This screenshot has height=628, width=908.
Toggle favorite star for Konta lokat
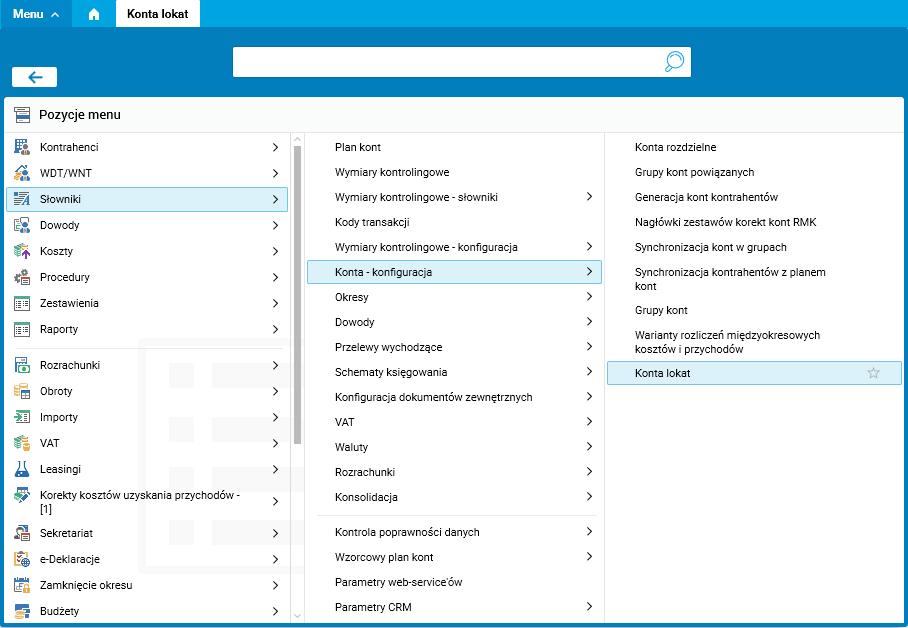(873, 373)
